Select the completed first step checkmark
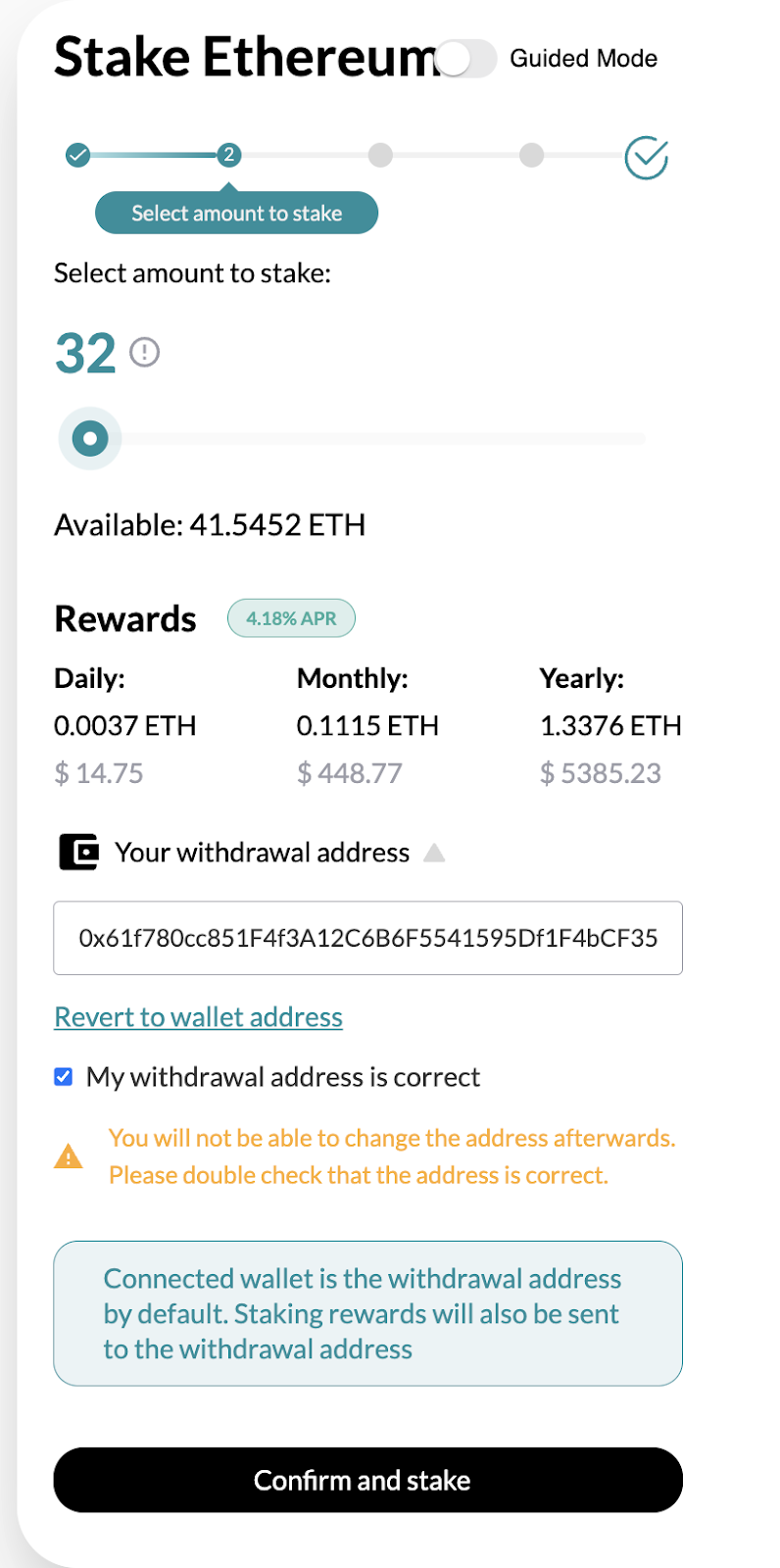The height and width of the screenshot is (1568, 780). click(76, 155)
